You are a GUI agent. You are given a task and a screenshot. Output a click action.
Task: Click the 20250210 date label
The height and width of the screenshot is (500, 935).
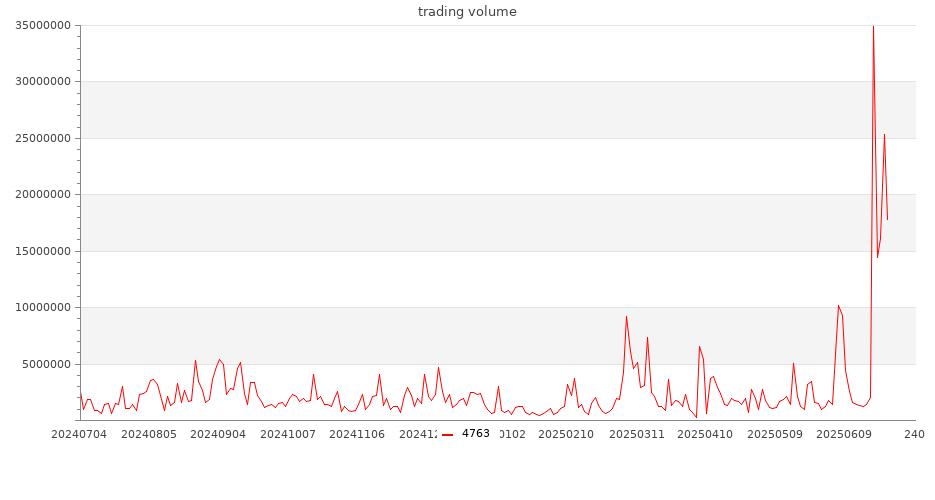(x=566, y=434)
